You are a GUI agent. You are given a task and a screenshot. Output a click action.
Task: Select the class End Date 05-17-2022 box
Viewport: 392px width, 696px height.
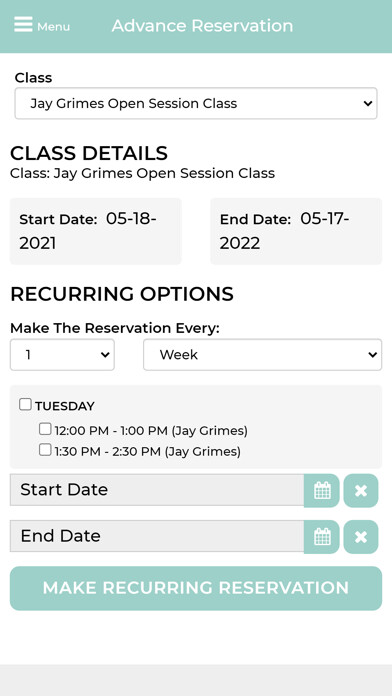[x=296, y=231]
